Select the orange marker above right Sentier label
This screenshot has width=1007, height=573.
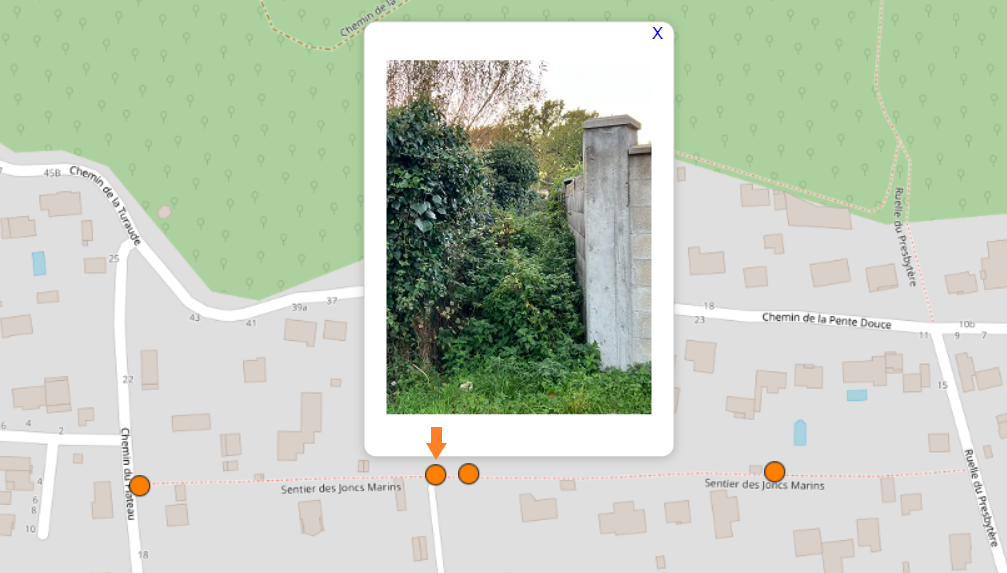tap(775, 472)
